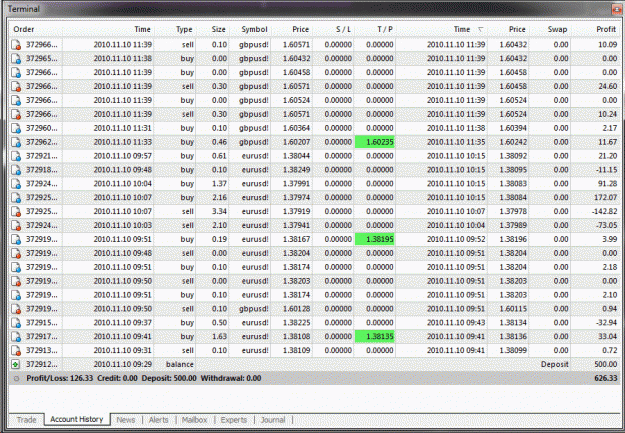
Task: Select the sell order icon in the 24.60 profit row
Action: pyautogui.click(x=16, y=87)
